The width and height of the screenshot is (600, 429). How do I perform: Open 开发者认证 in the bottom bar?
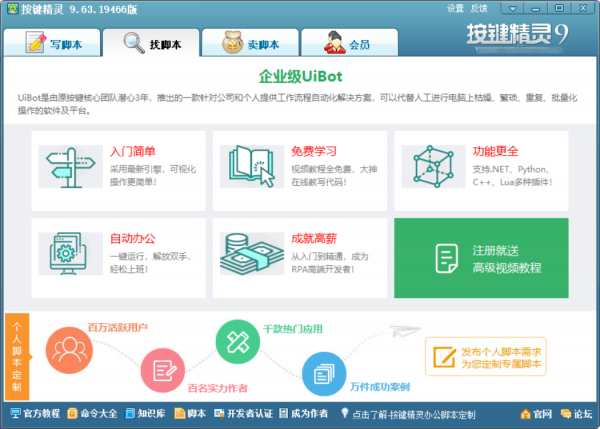click(243, 414)
